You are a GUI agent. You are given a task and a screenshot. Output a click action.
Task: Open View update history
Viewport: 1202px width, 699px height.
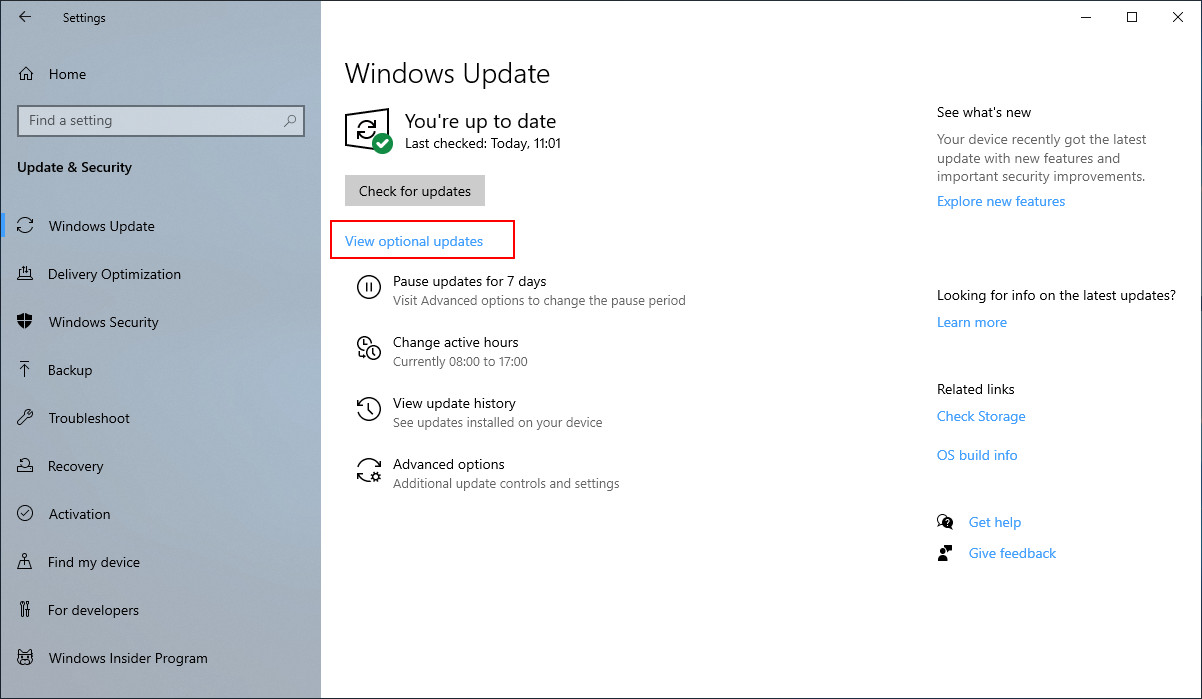(x=454, y=403)
